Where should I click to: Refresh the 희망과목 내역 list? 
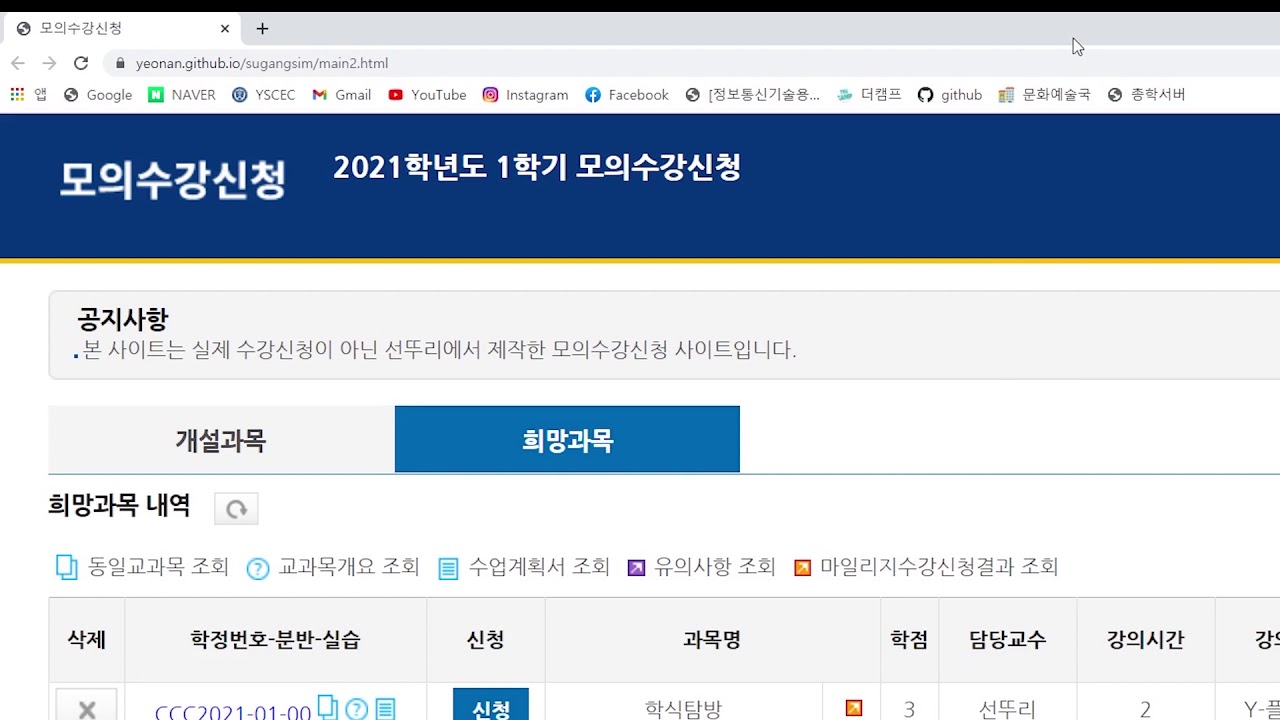(x=236, y=509)
